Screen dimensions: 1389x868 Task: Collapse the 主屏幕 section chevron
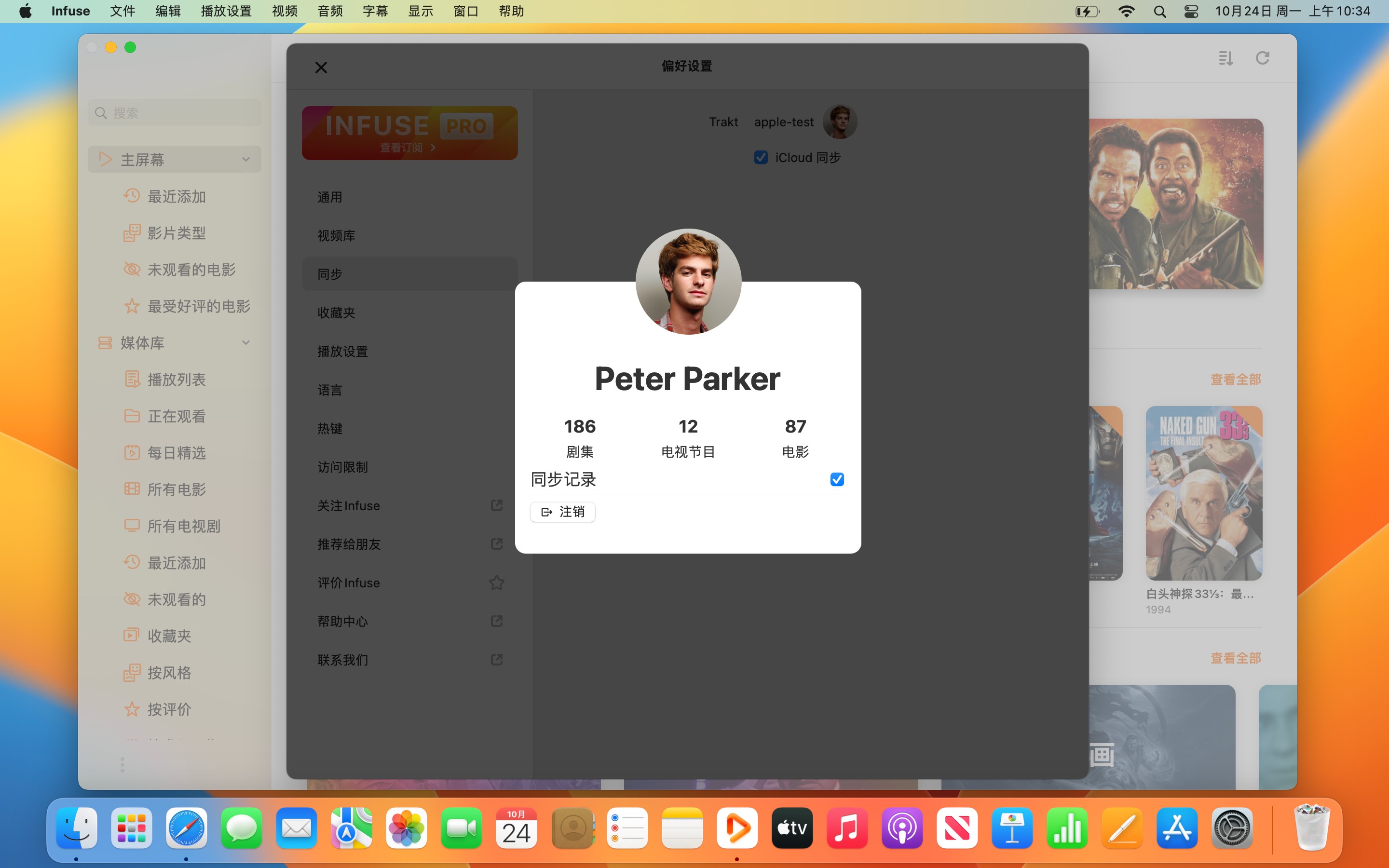245,160
